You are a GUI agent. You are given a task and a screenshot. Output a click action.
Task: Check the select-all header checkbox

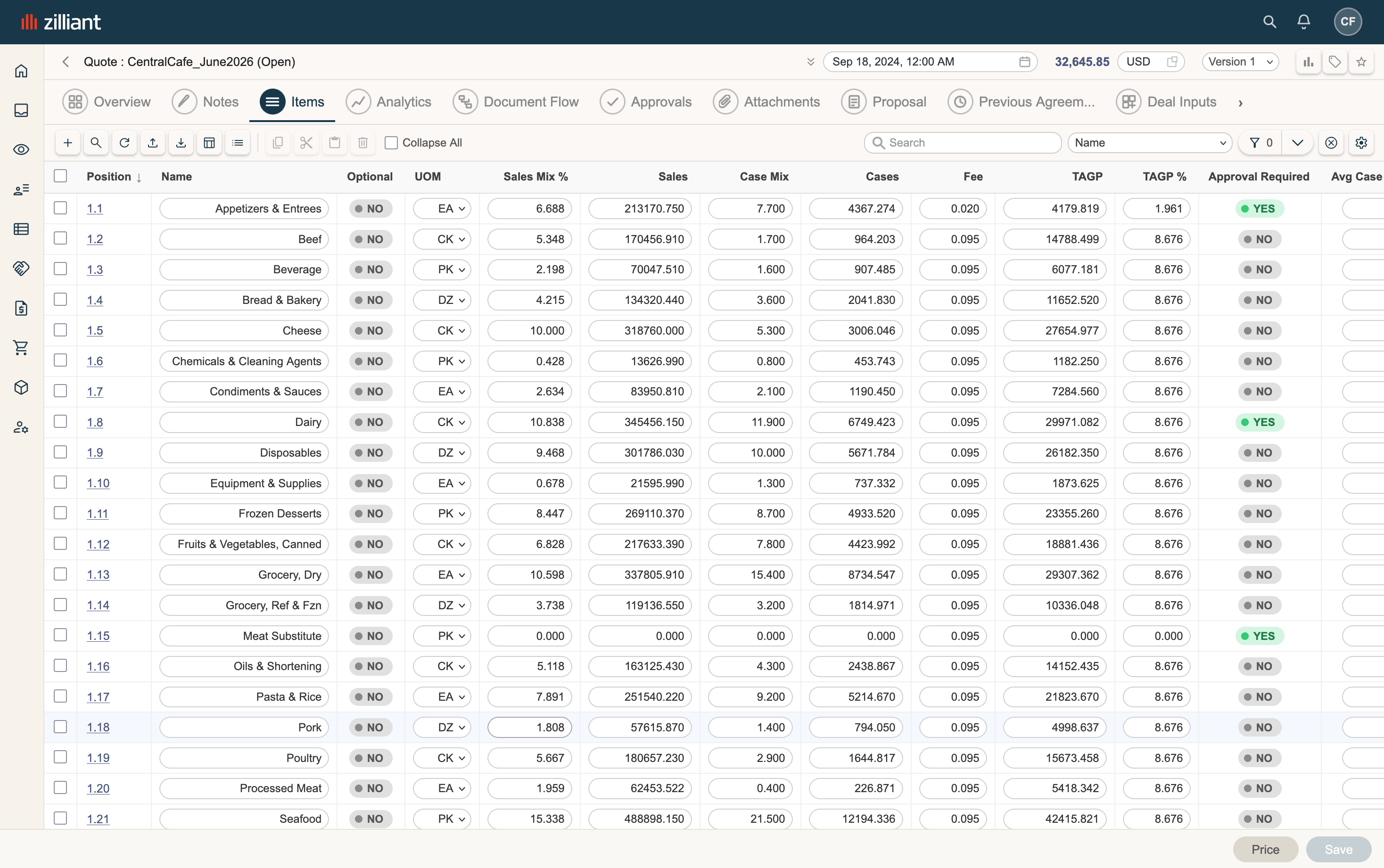(x=60, y=176)
